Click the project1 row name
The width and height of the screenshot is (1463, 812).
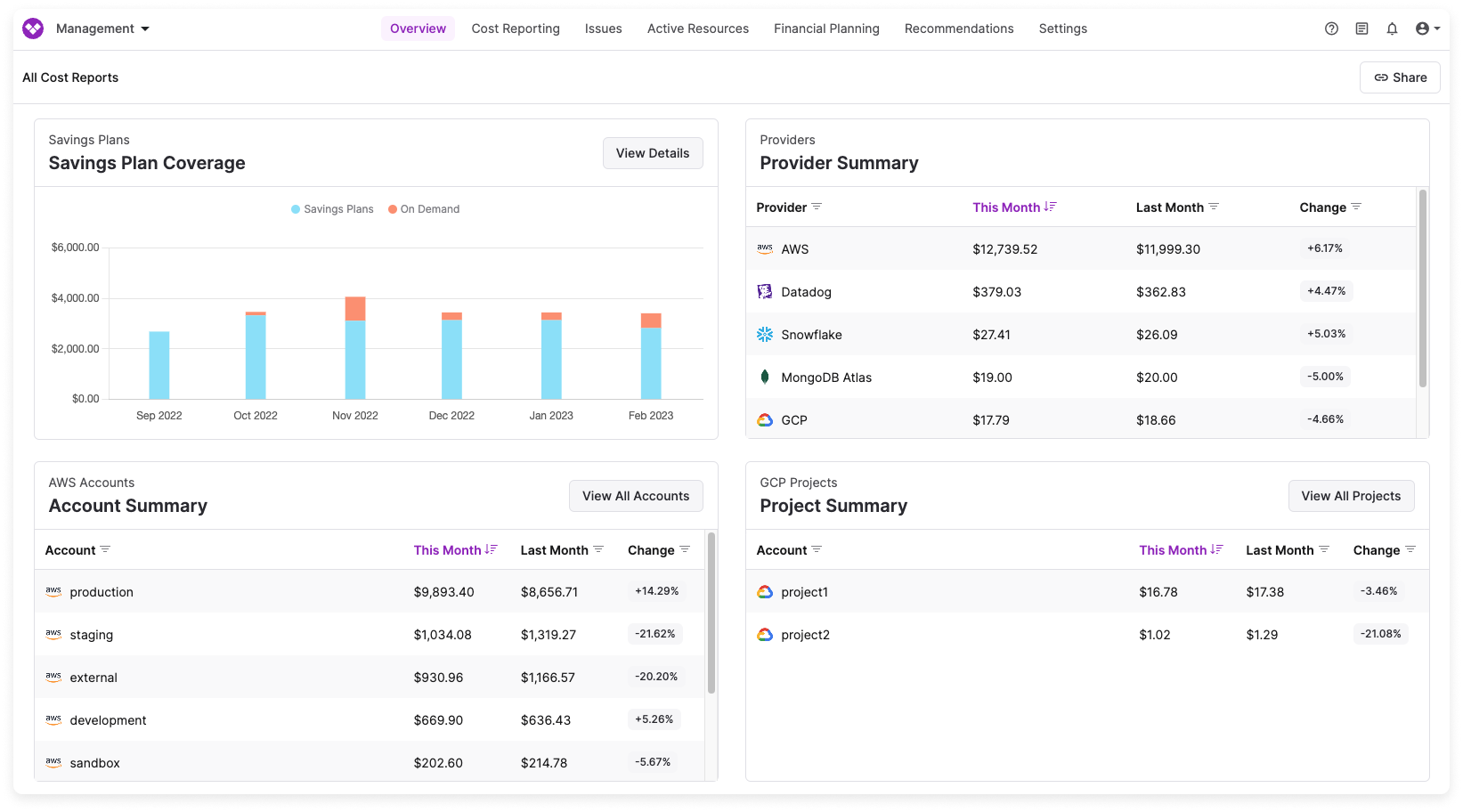804,592
